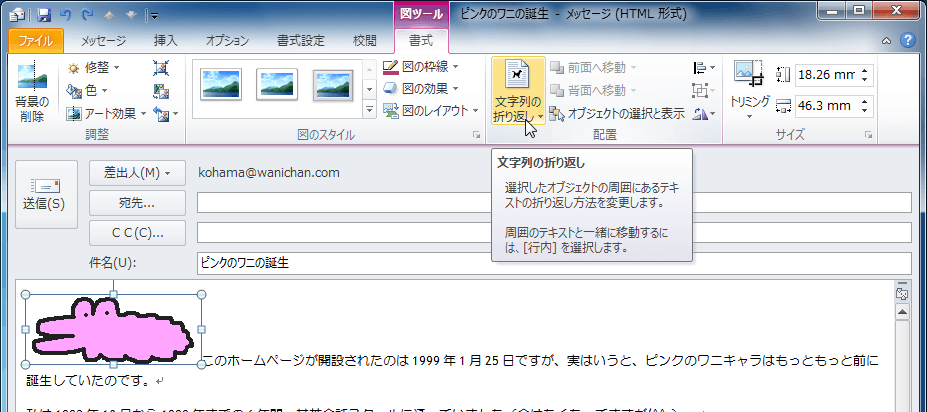
Task: Open the Corrections (修整) dropdown
Action: (94, 69)
